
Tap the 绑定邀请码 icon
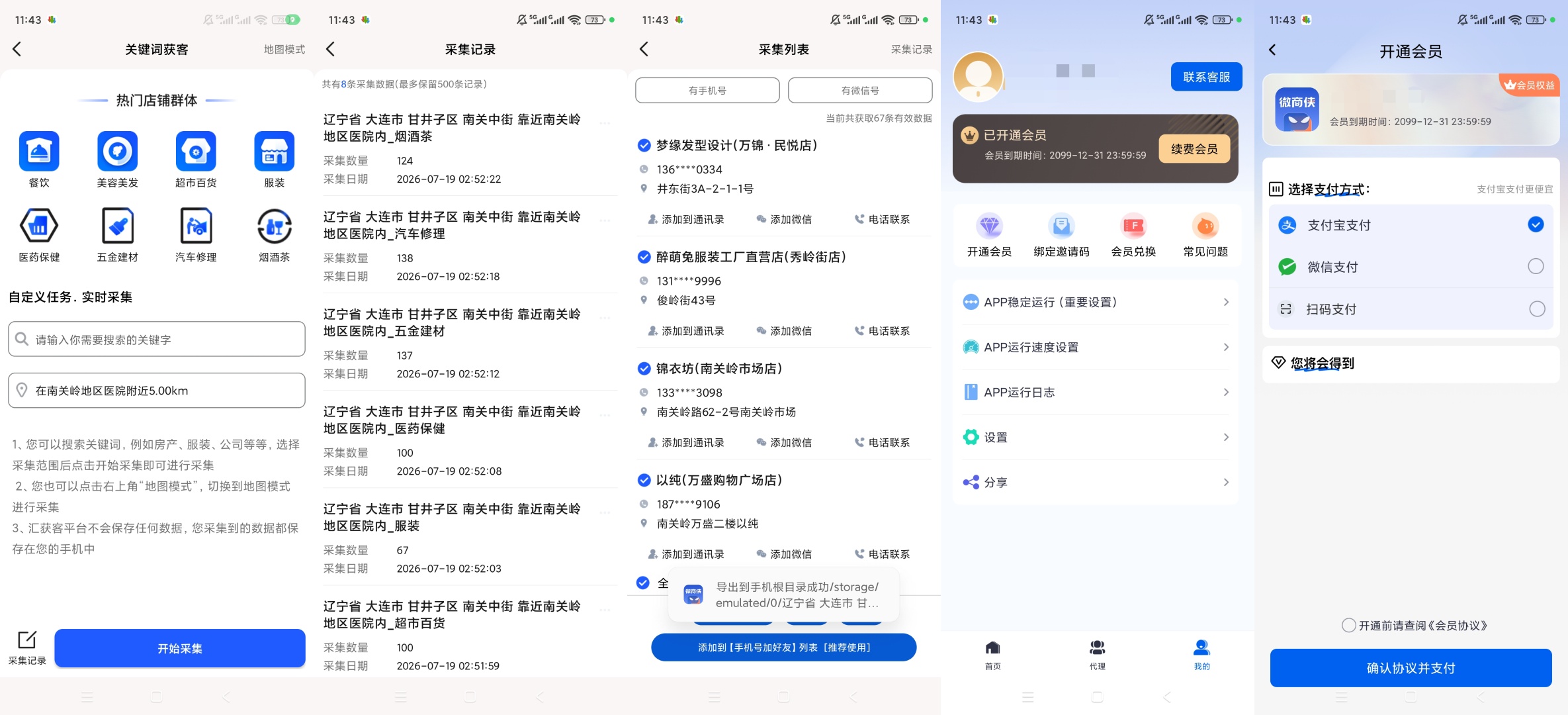[x=1061, y=226]
